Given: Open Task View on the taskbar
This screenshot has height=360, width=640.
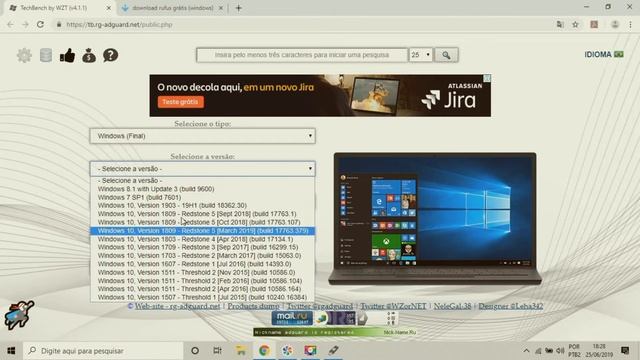Looking at the screenshot, I should click(x=218, y=350).
